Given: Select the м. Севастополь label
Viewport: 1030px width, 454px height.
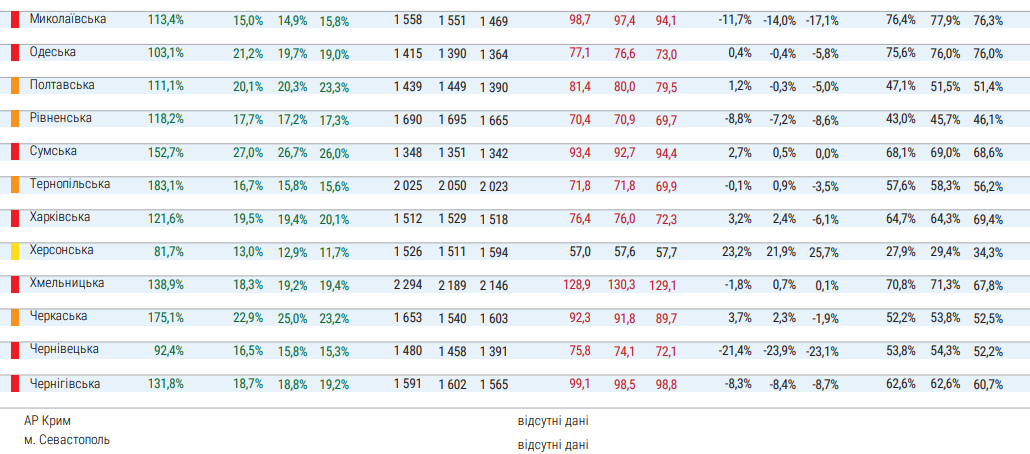Looking at the screenshot, I should pos(67,440).
